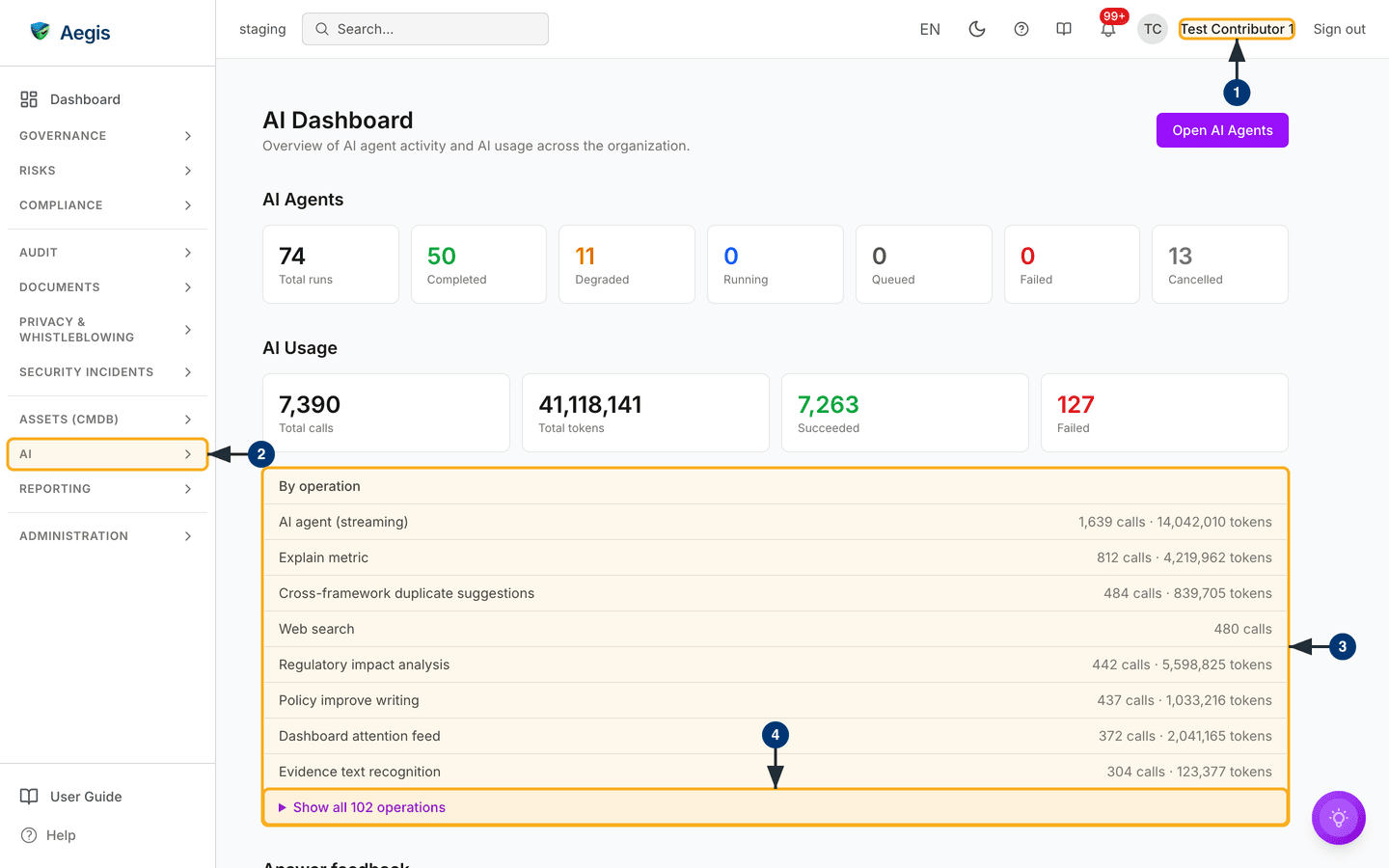Click Sign out

[x=1339, y=29]
